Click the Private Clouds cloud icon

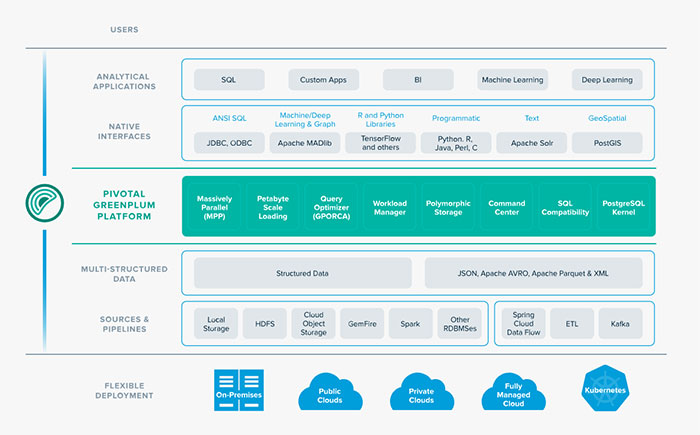point(421,392)
